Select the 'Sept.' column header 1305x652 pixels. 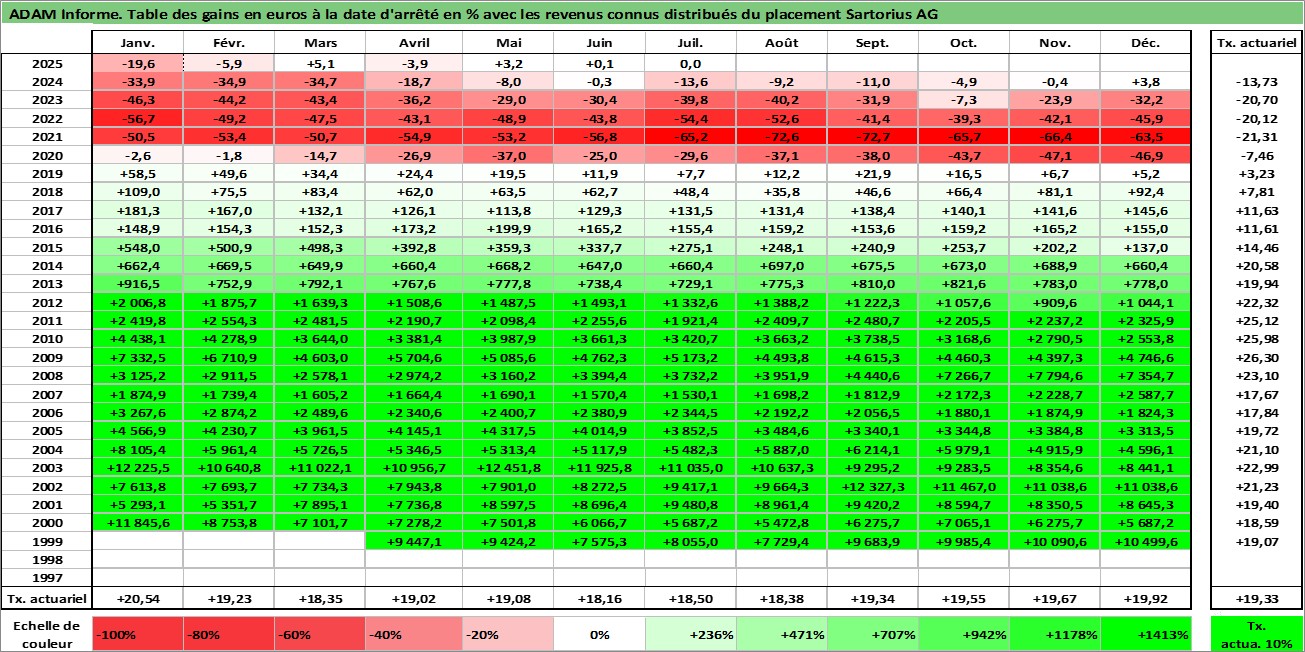872,43
